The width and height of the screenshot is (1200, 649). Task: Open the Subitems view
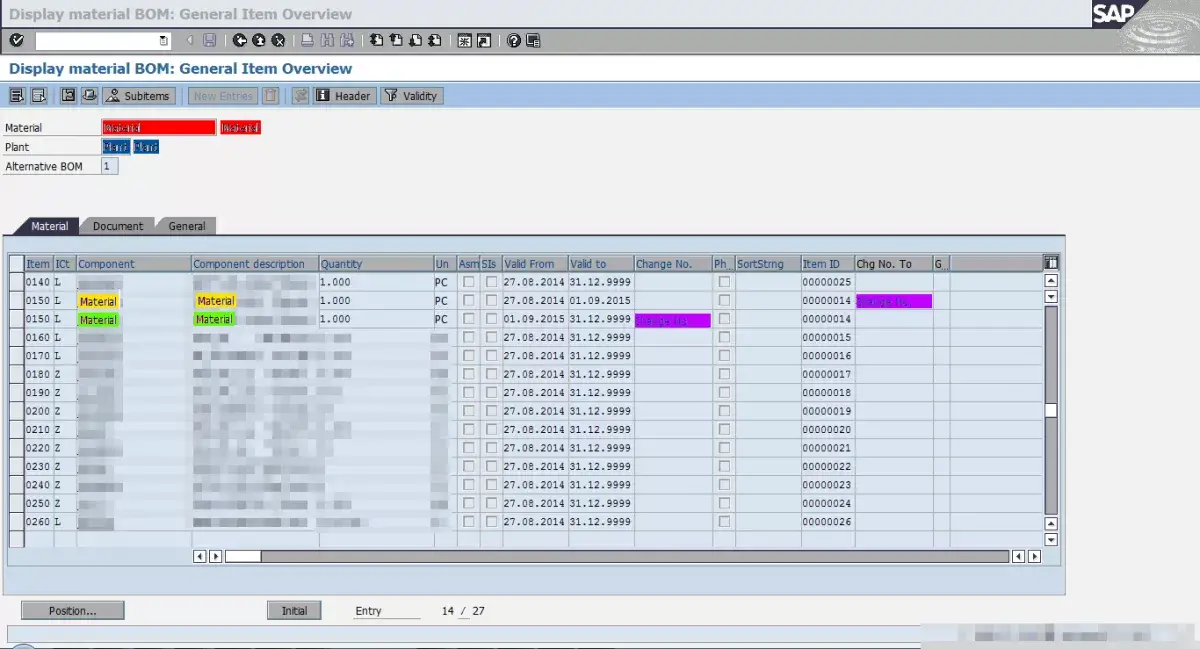point(138,96)
